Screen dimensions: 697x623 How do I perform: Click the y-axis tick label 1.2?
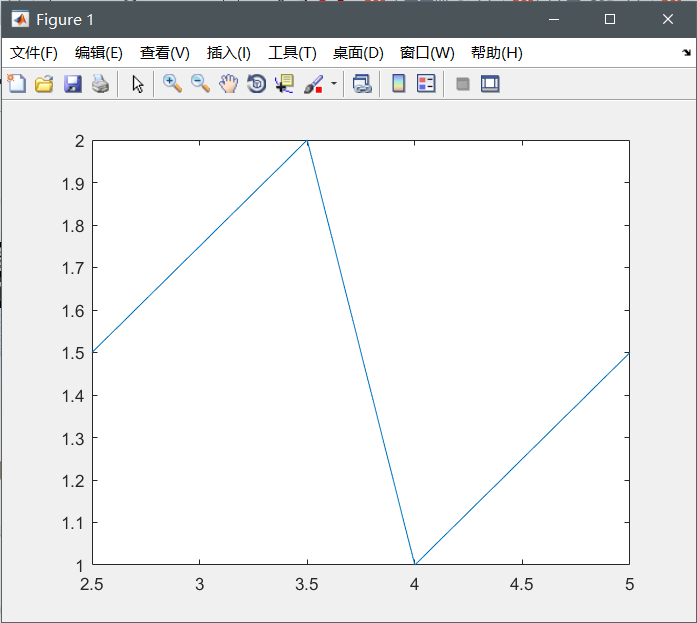(x=73, y=481)
